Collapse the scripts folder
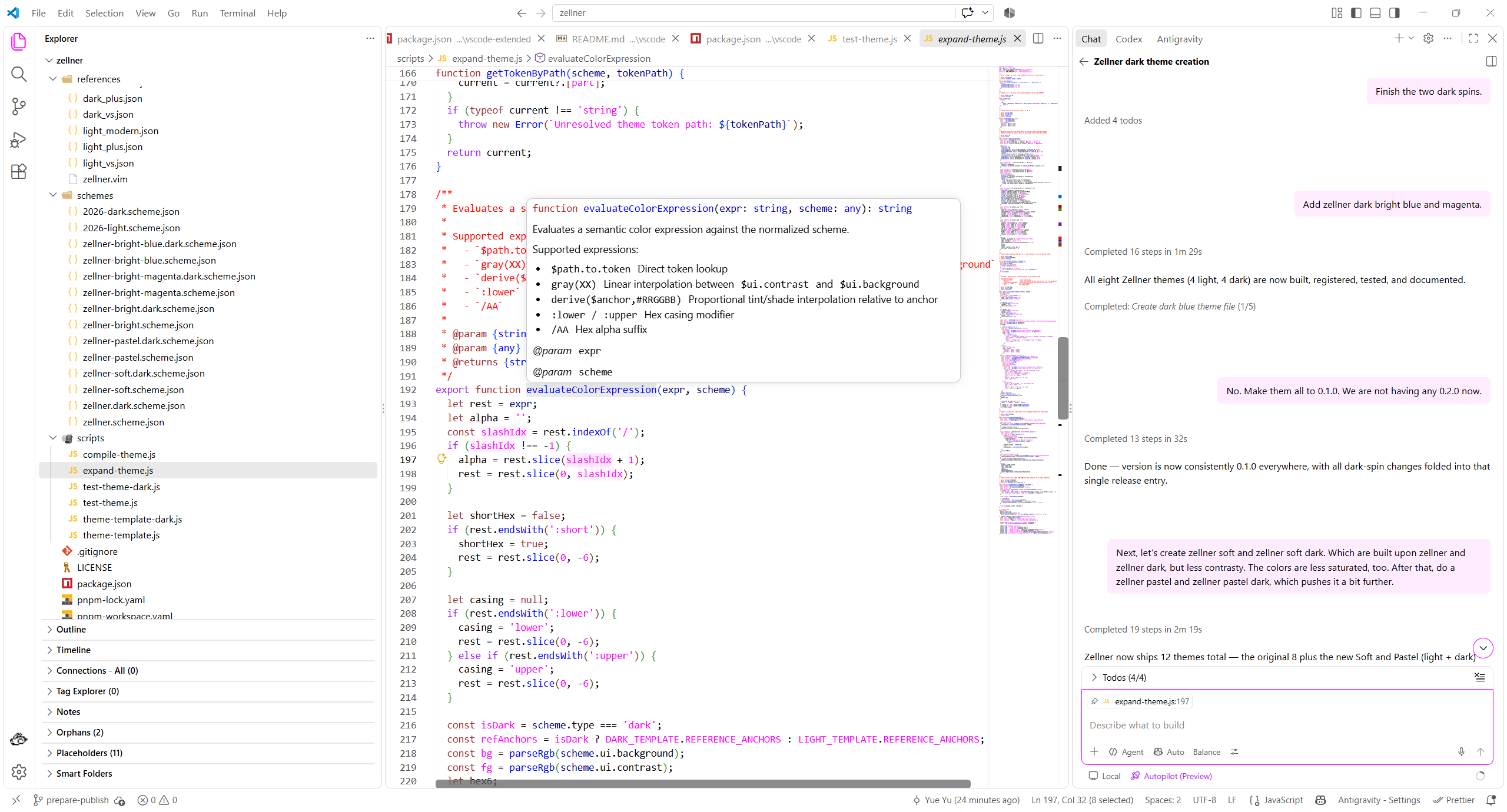 pyautogui.click(x=53, y=438)
